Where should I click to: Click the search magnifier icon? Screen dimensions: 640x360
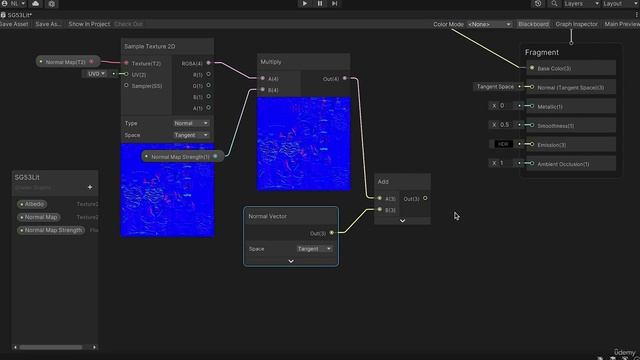pos(554,4)
